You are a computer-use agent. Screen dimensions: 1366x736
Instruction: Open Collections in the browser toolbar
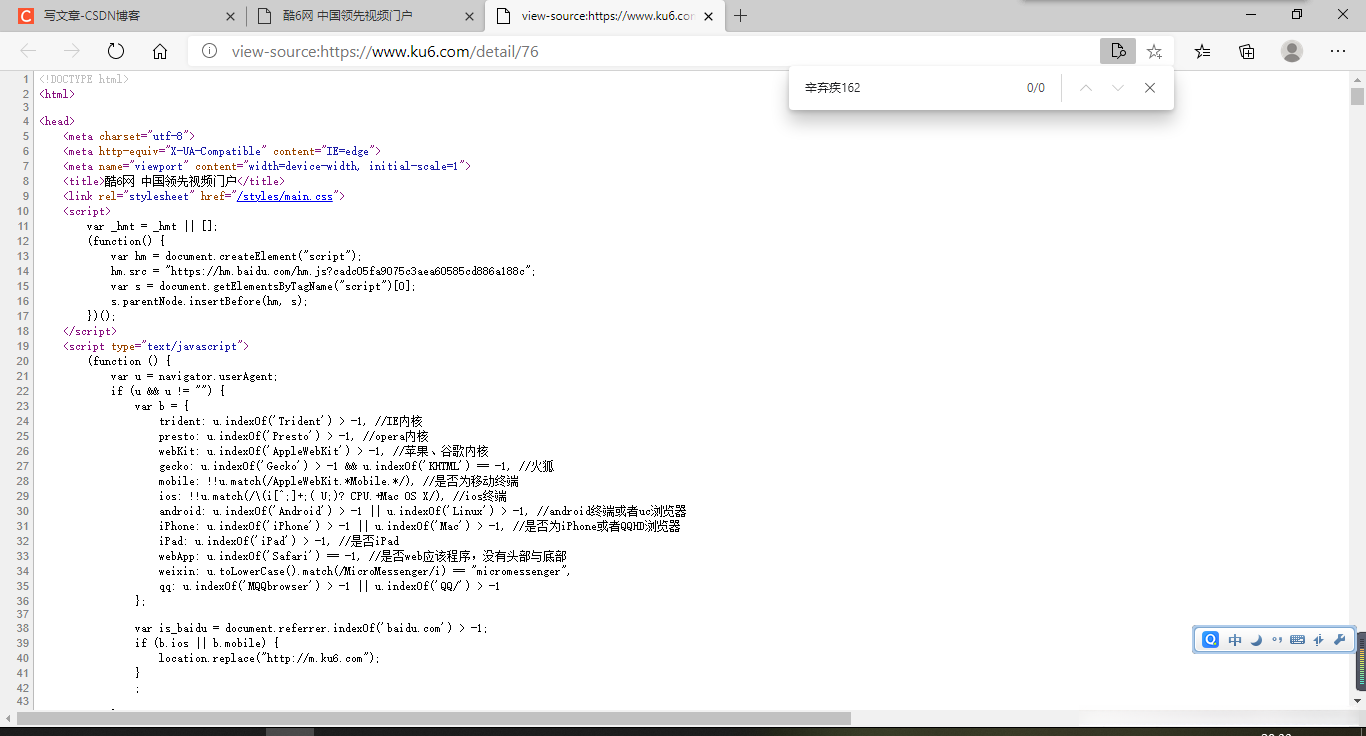coord(1246,51)
